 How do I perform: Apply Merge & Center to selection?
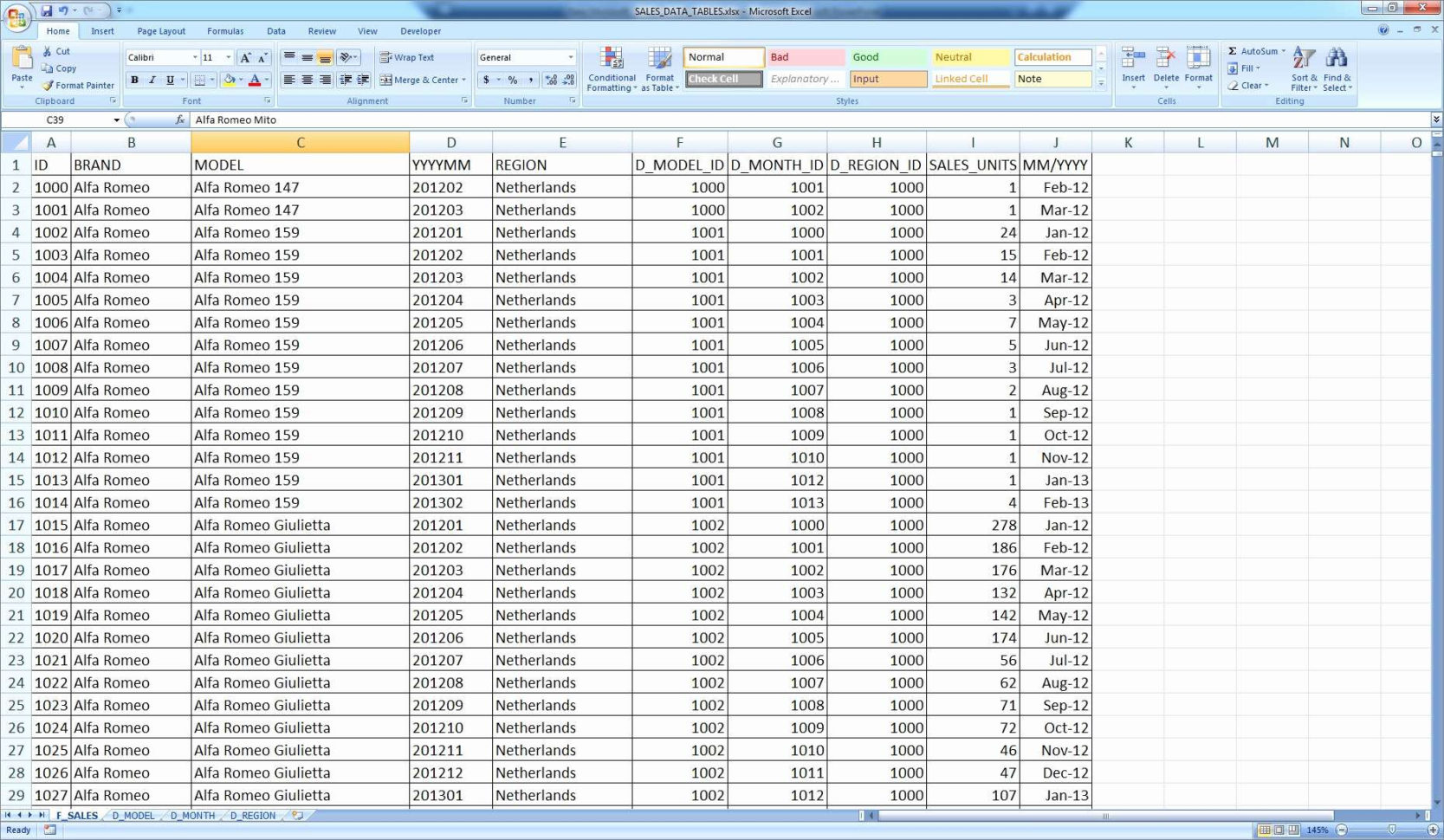[x=418, y=80]
